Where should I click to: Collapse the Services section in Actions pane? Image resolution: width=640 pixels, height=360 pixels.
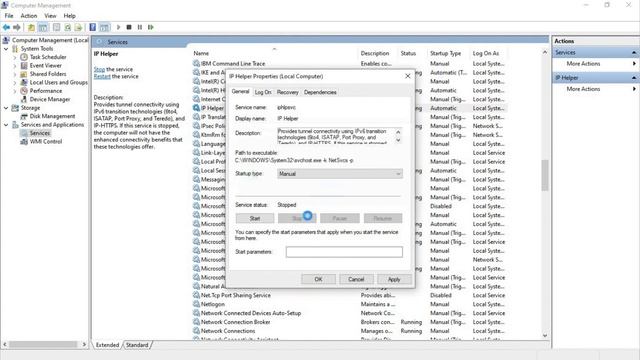click(x=633, y=53)
